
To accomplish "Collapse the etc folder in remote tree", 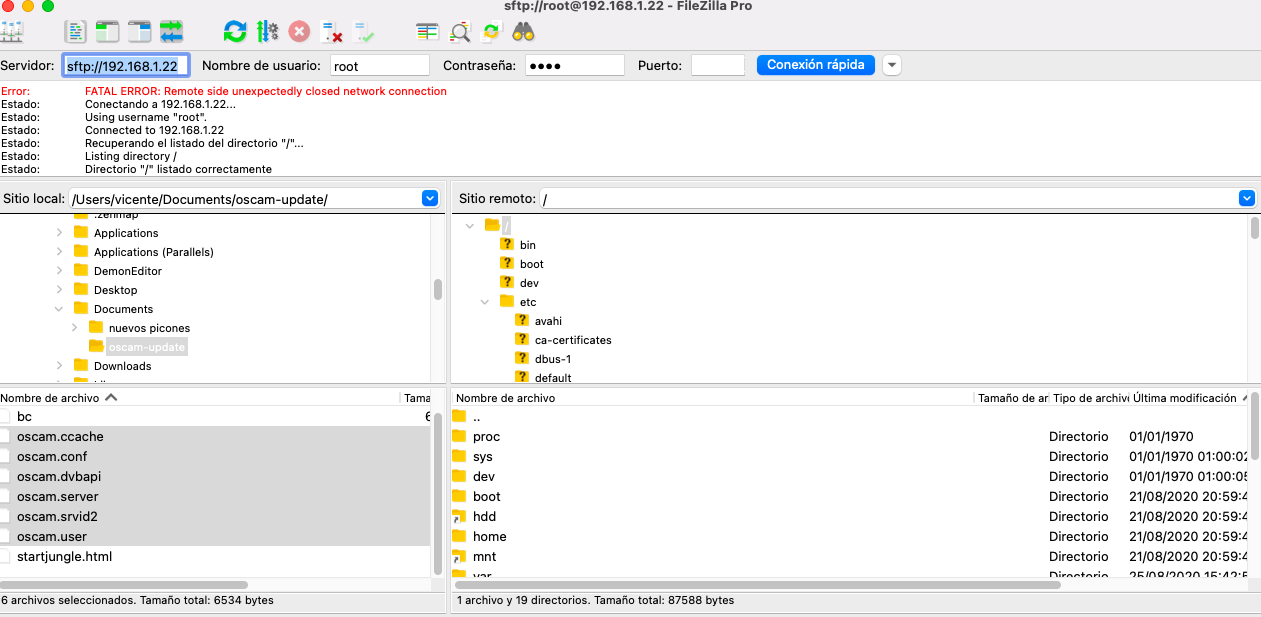I will coord(485,302).
